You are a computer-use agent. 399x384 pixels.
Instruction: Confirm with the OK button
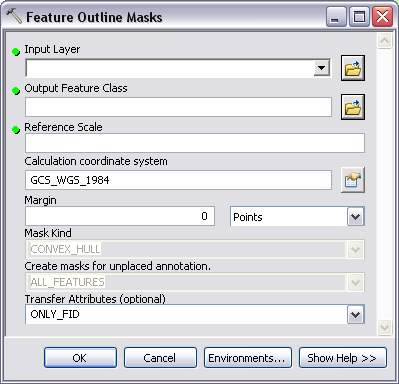pyautogui.click(x=80, y=358)
